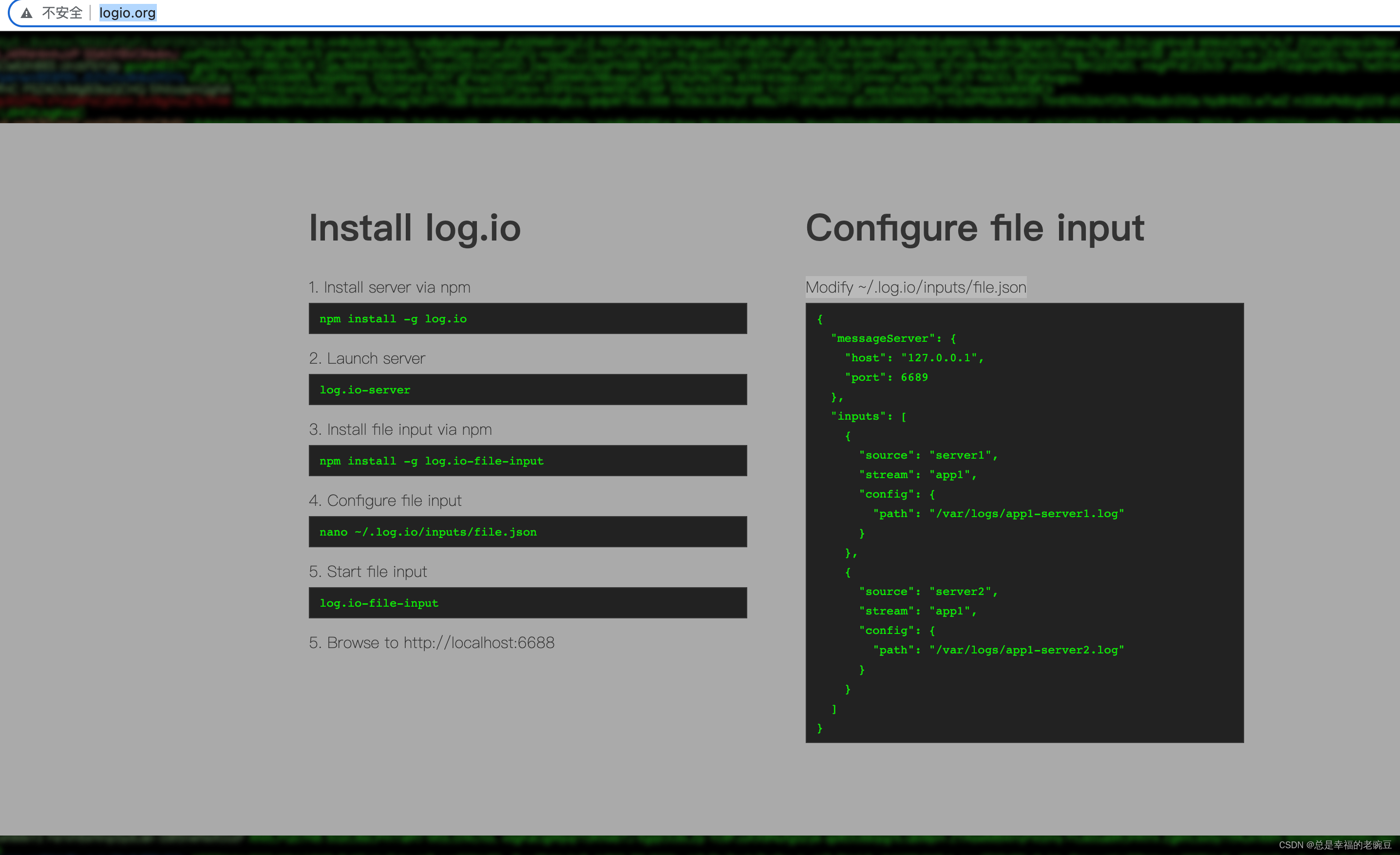Click the '"inputs": [' JSON line
The height and width of the screenshot is (855, 1400).
(869, 416)
